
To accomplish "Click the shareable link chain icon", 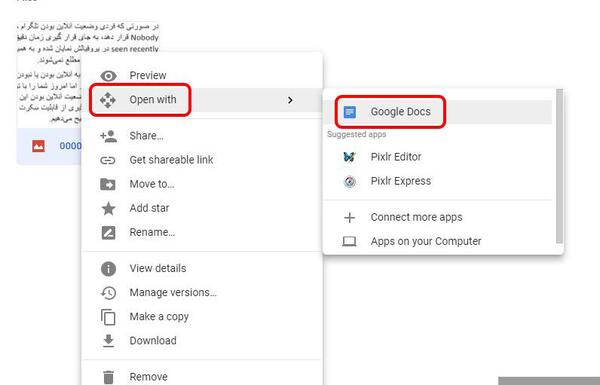I will (108, 160).
